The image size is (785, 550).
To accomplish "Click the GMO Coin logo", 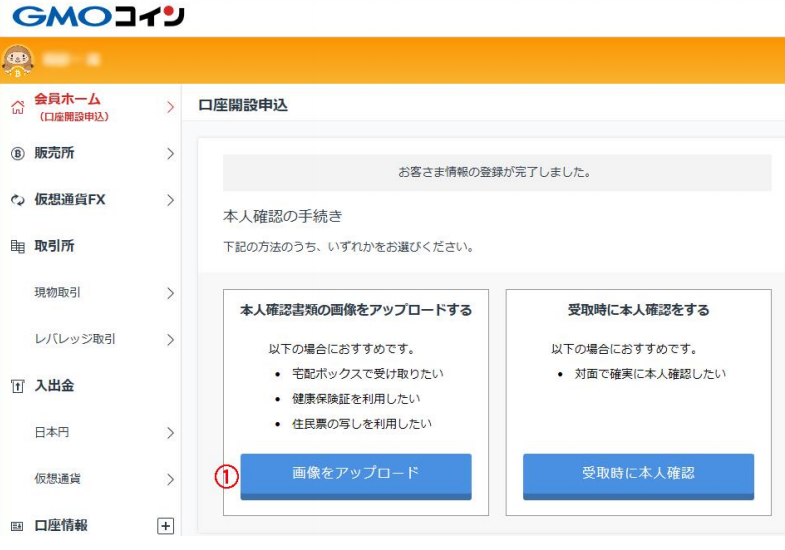I will (x=98, y=17).
